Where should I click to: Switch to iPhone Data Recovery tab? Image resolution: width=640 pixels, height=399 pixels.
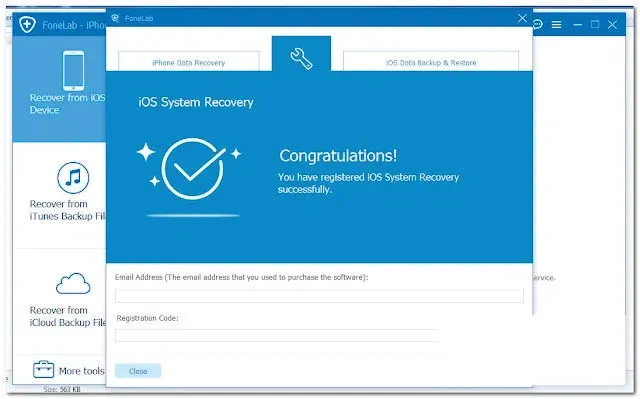(189, 62)
